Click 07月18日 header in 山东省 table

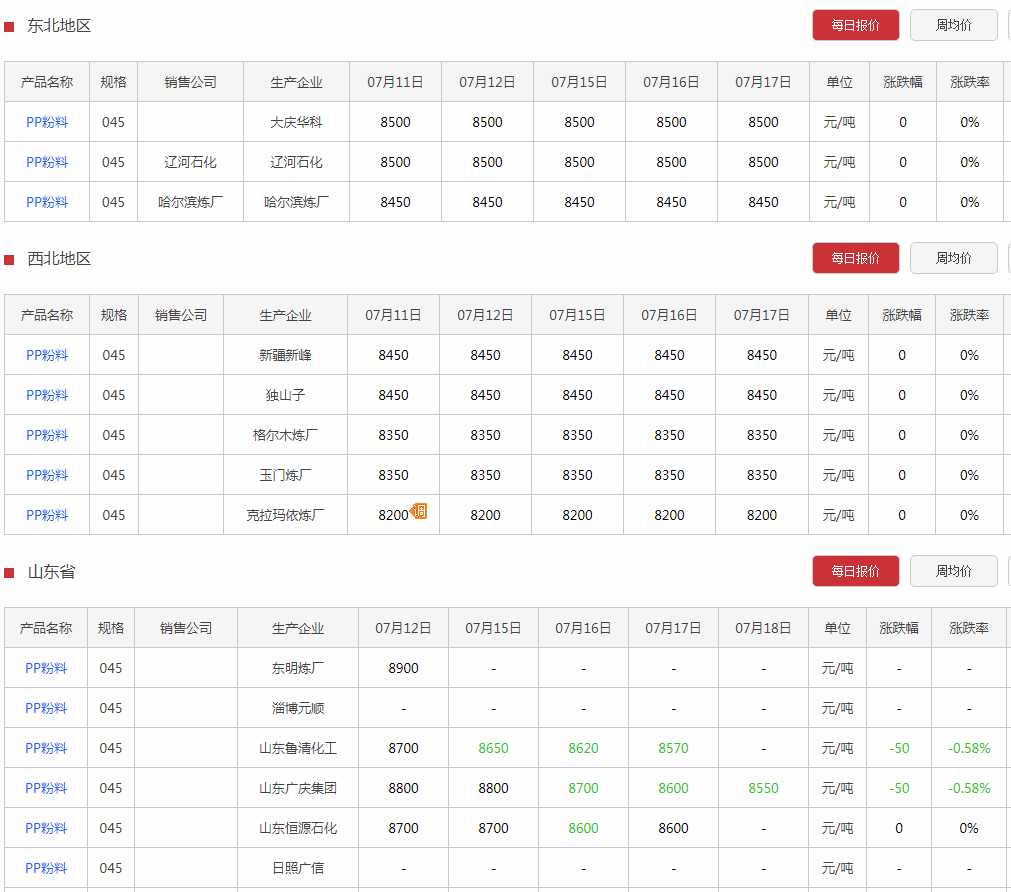click(x=763, y=628)
